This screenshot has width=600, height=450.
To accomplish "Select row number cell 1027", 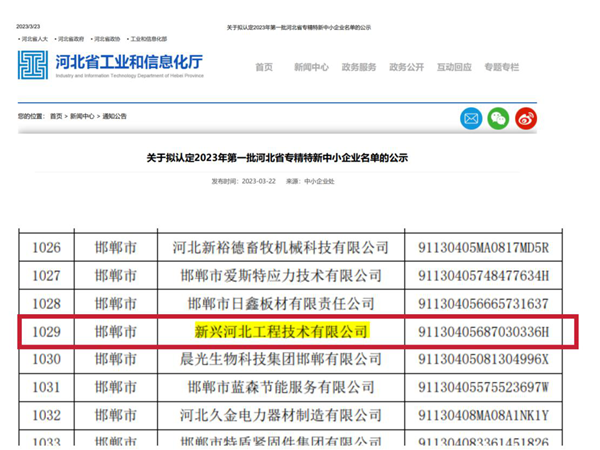I will [x=46, y=276].
